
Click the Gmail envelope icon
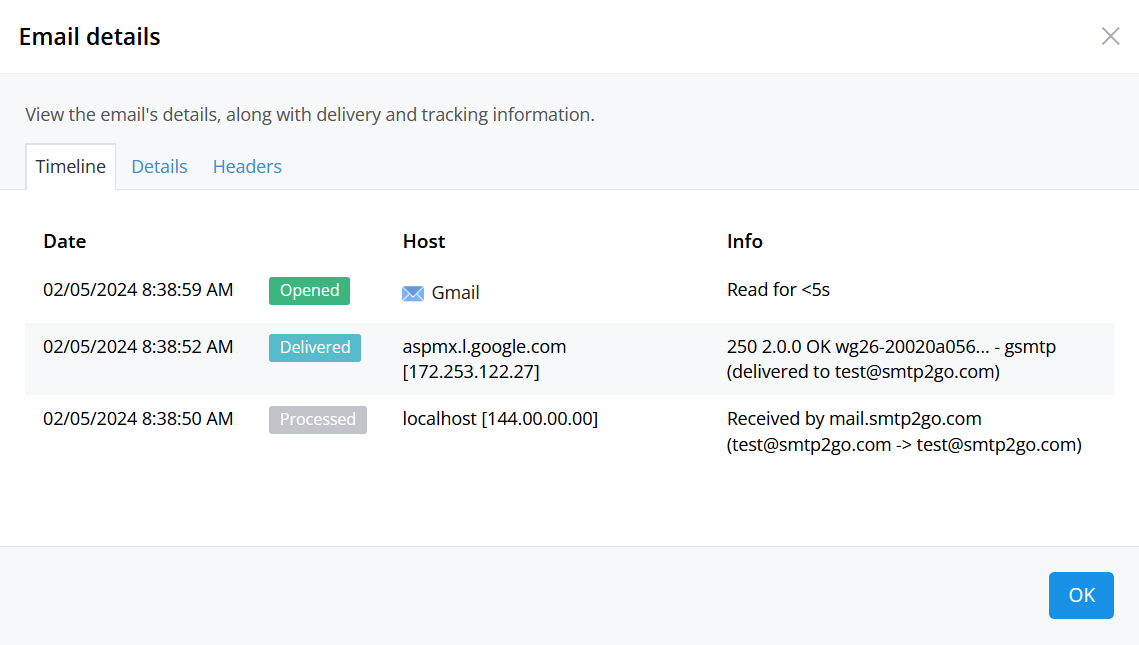point(413,293)
